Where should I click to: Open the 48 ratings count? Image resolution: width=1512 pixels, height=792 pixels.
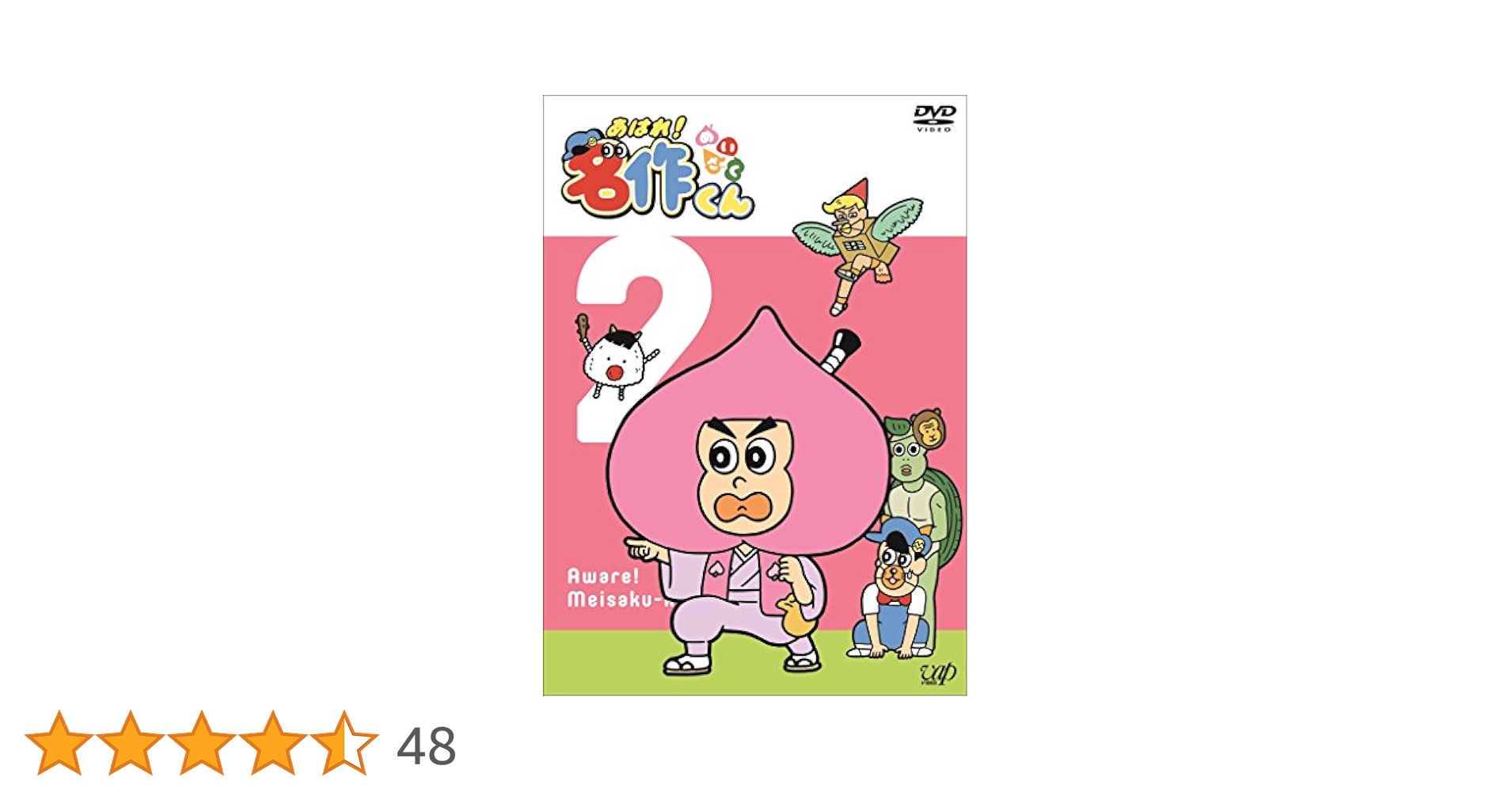tap(426, 746)
